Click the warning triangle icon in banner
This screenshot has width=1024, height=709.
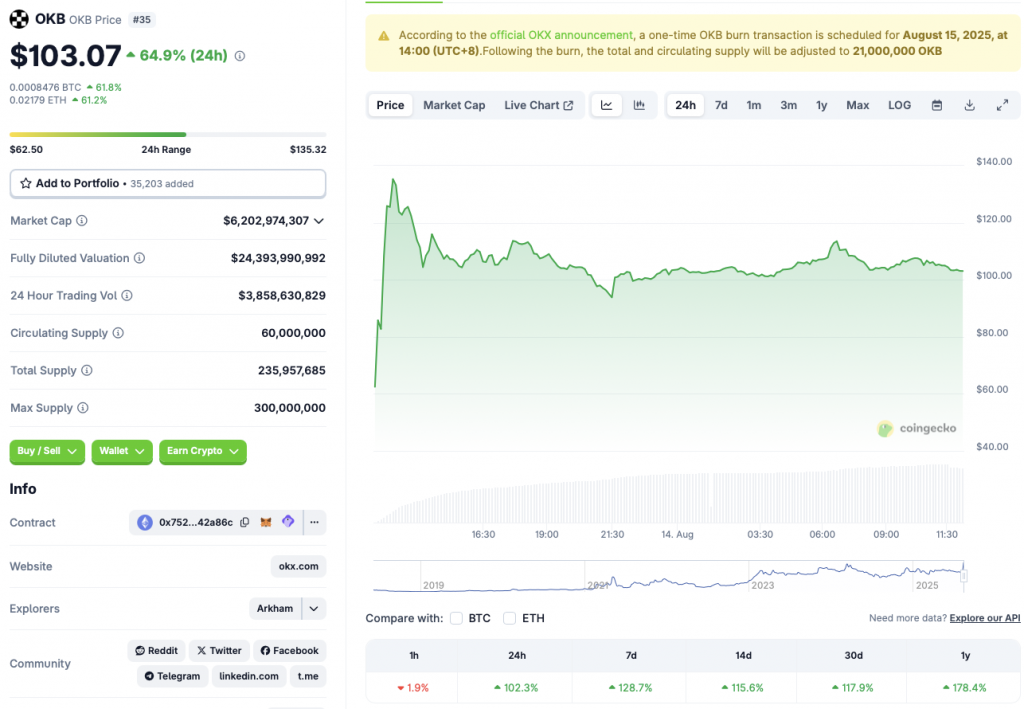383,36
